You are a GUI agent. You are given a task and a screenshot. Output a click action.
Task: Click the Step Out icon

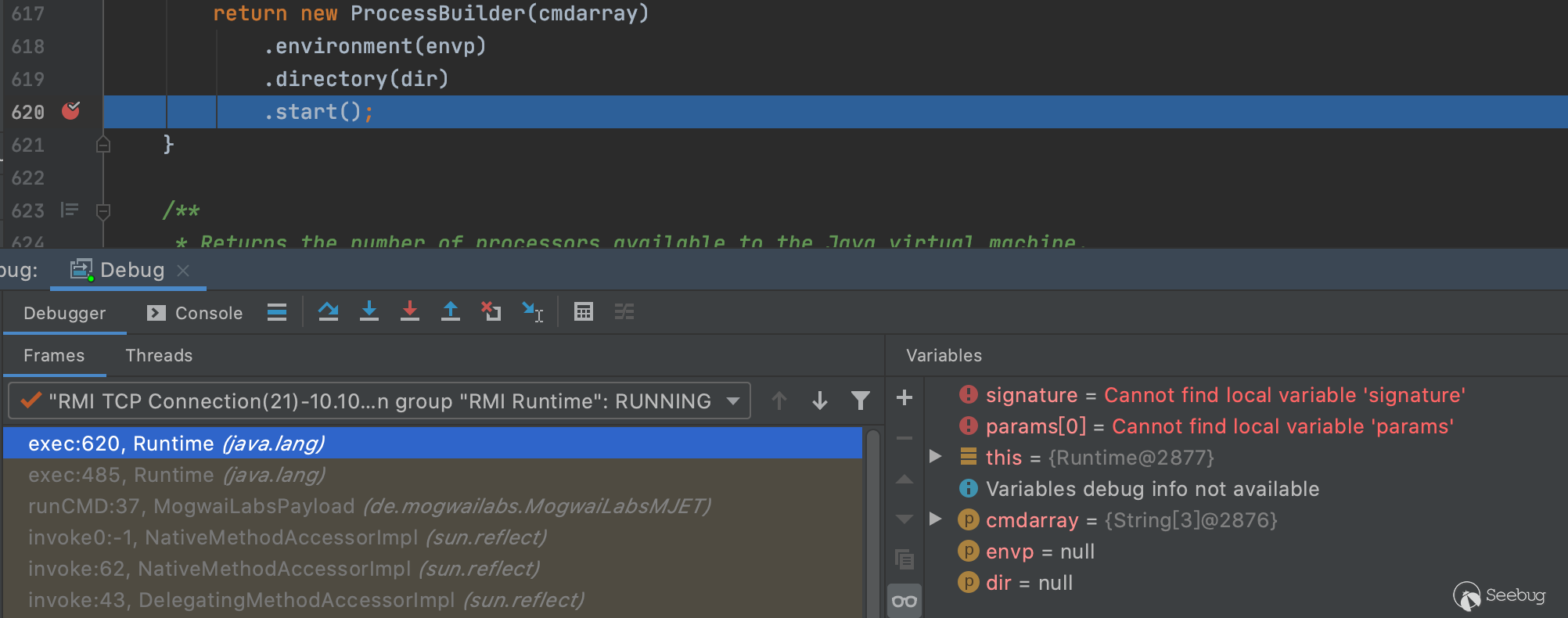coord(451,312)
